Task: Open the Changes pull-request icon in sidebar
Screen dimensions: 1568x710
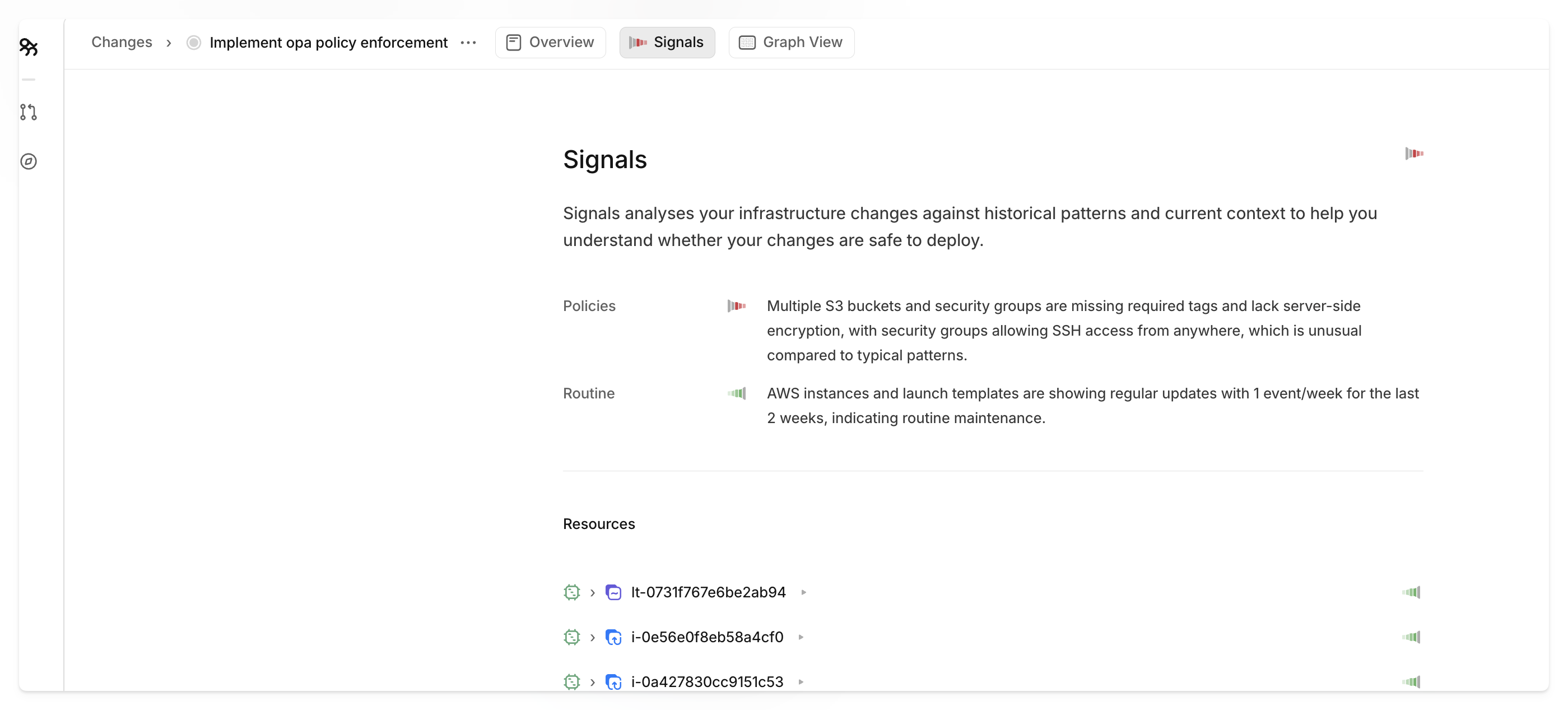Action: point(29,112)
